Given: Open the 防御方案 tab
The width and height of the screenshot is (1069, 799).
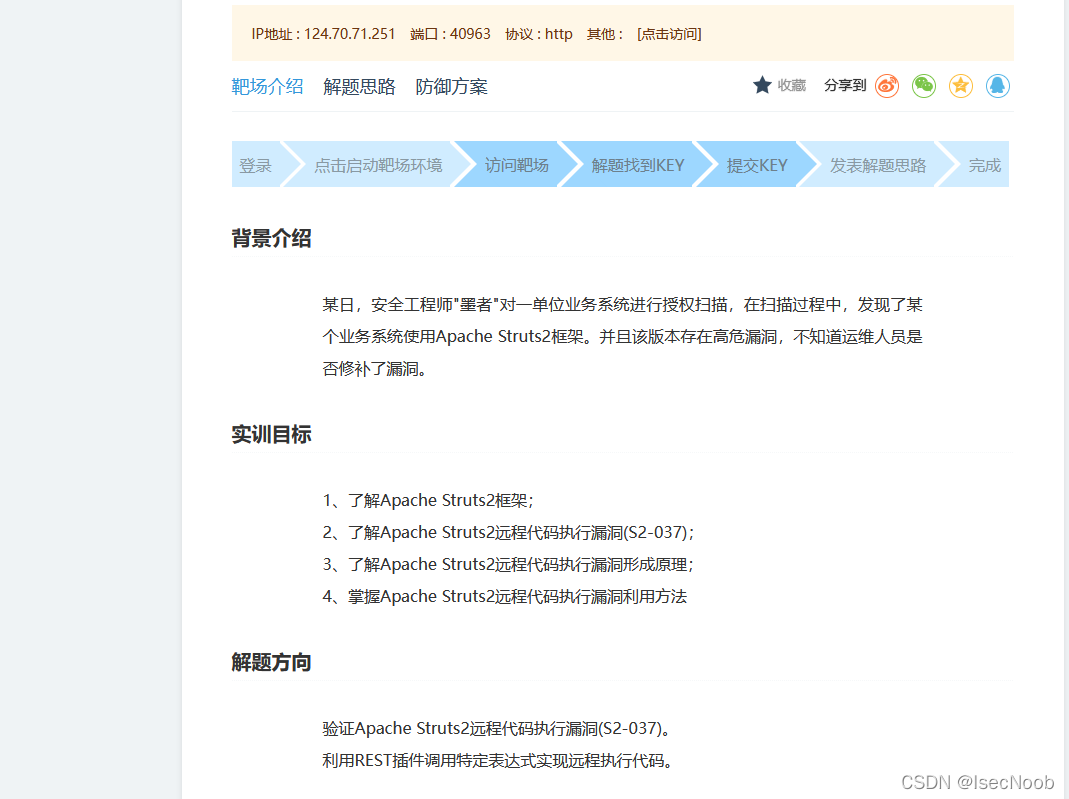Looking at the screenshot, I should point(451,87).
